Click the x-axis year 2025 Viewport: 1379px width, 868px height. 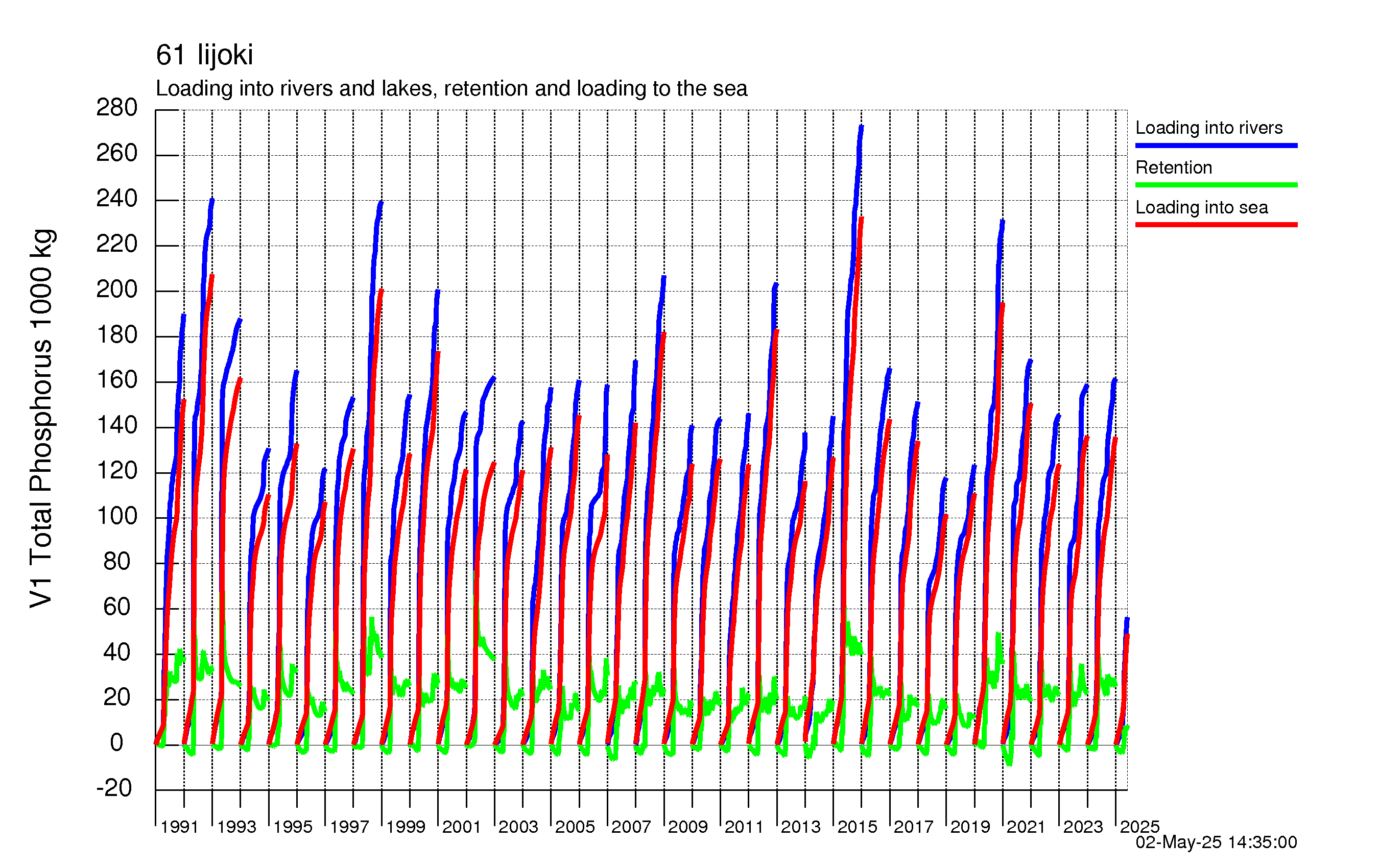pyautogui.click(x=1139, y=827)
